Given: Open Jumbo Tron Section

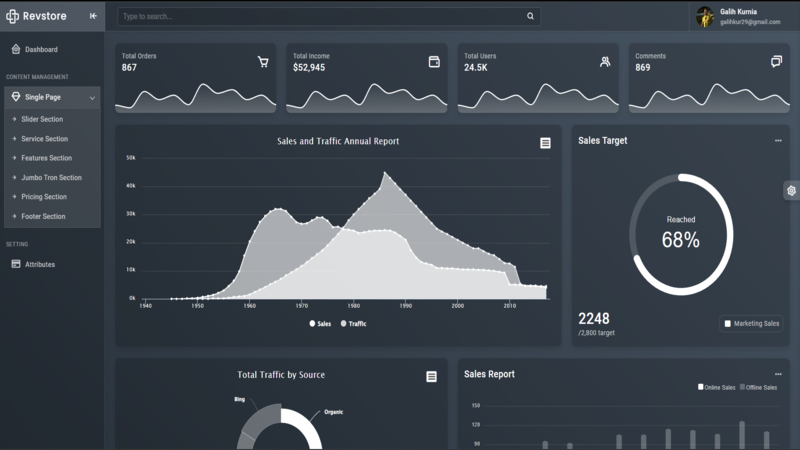Looking at the screenshot, I should click(52, 178).
